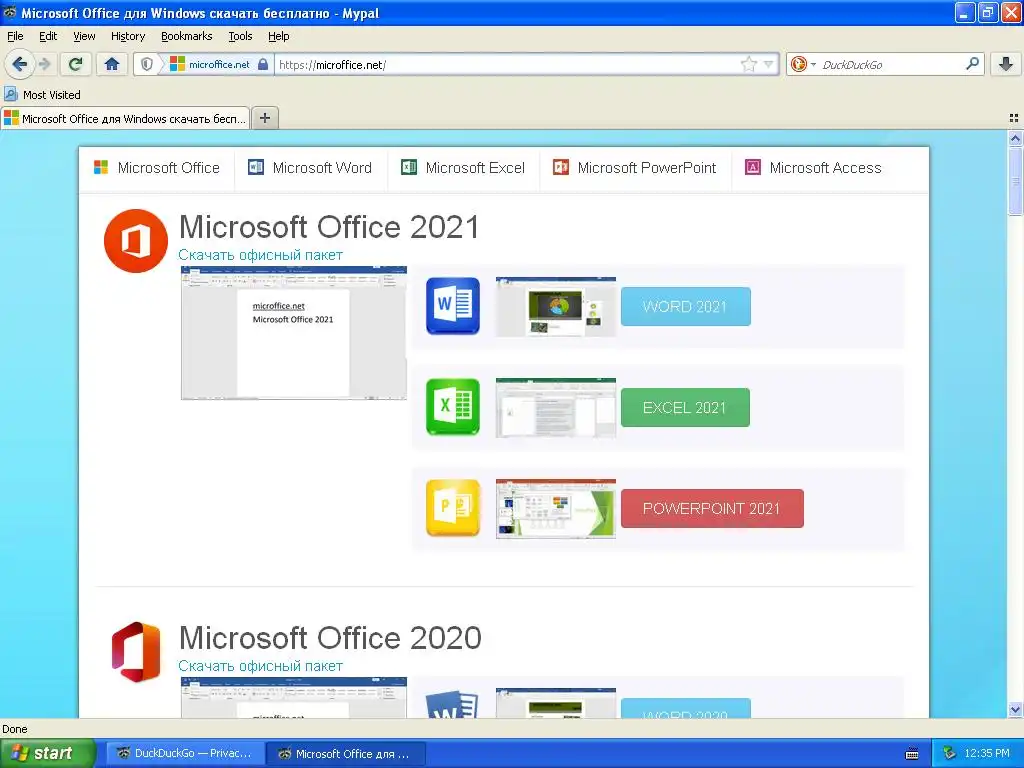Screen dimensions: 1024x768
Task: Reload the current page
Action: tap(76, 64)
